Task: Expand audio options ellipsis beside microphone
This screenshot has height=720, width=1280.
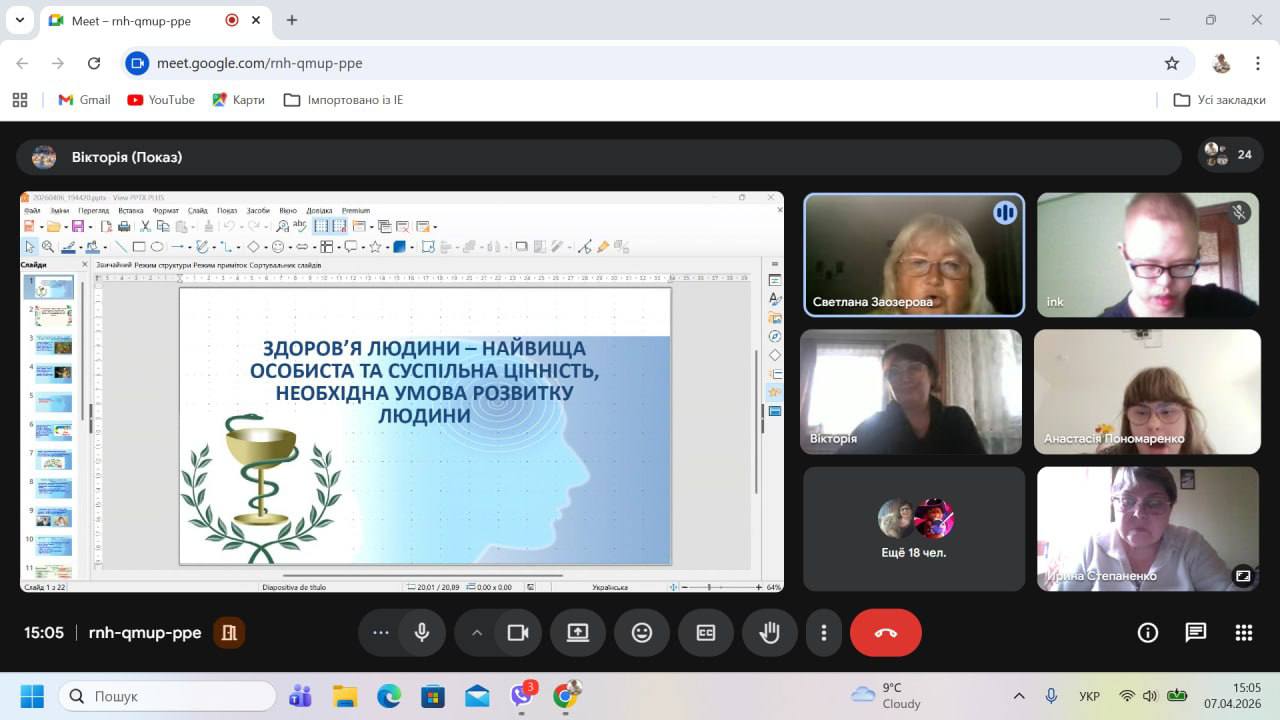Action: (381, 632)
